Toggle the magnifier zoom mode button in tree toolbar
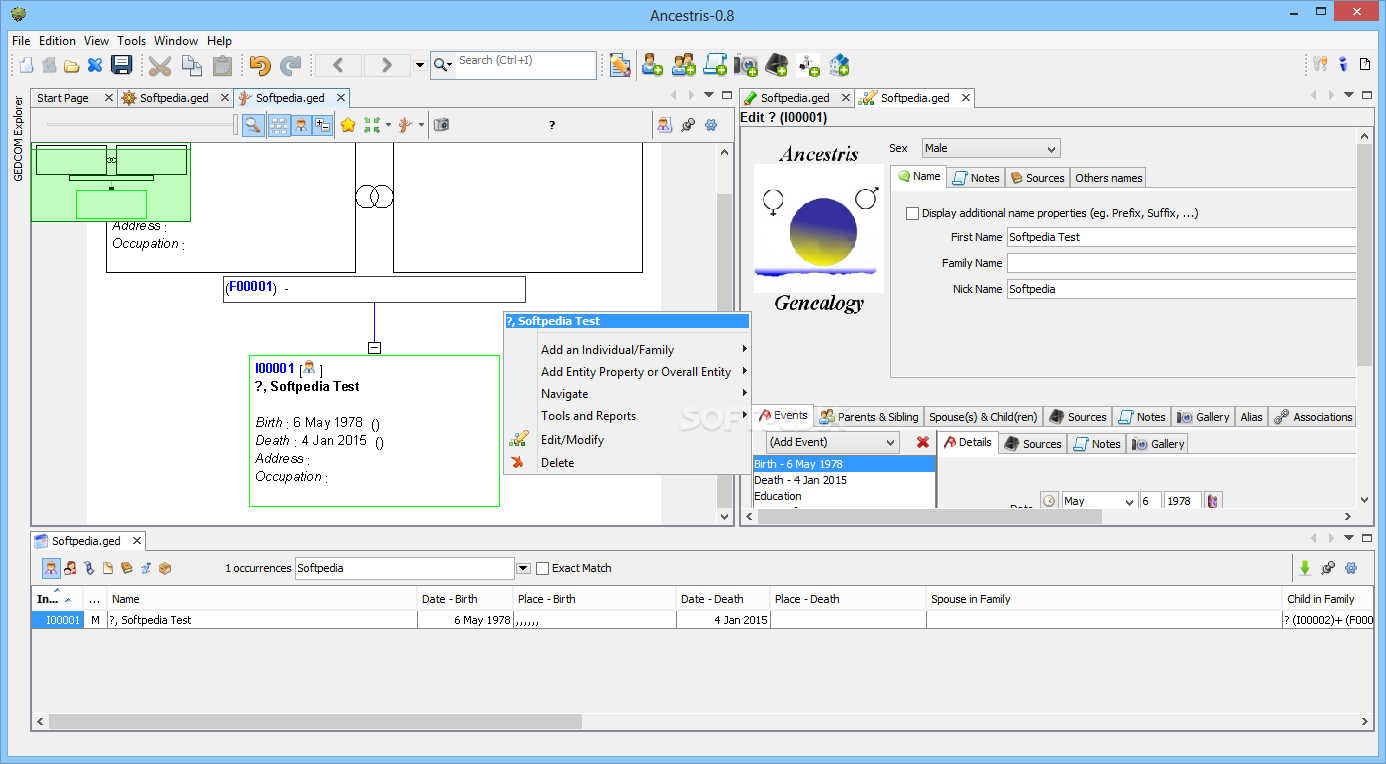 coord(253,125)
